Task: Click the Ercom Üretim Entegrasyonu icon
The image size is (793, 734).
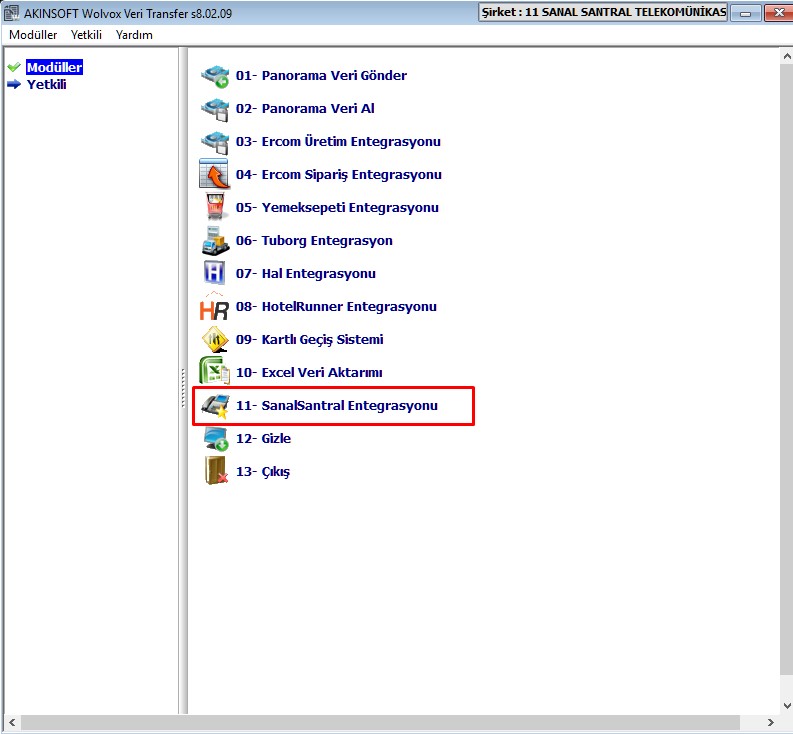Action: coord(215,142)
